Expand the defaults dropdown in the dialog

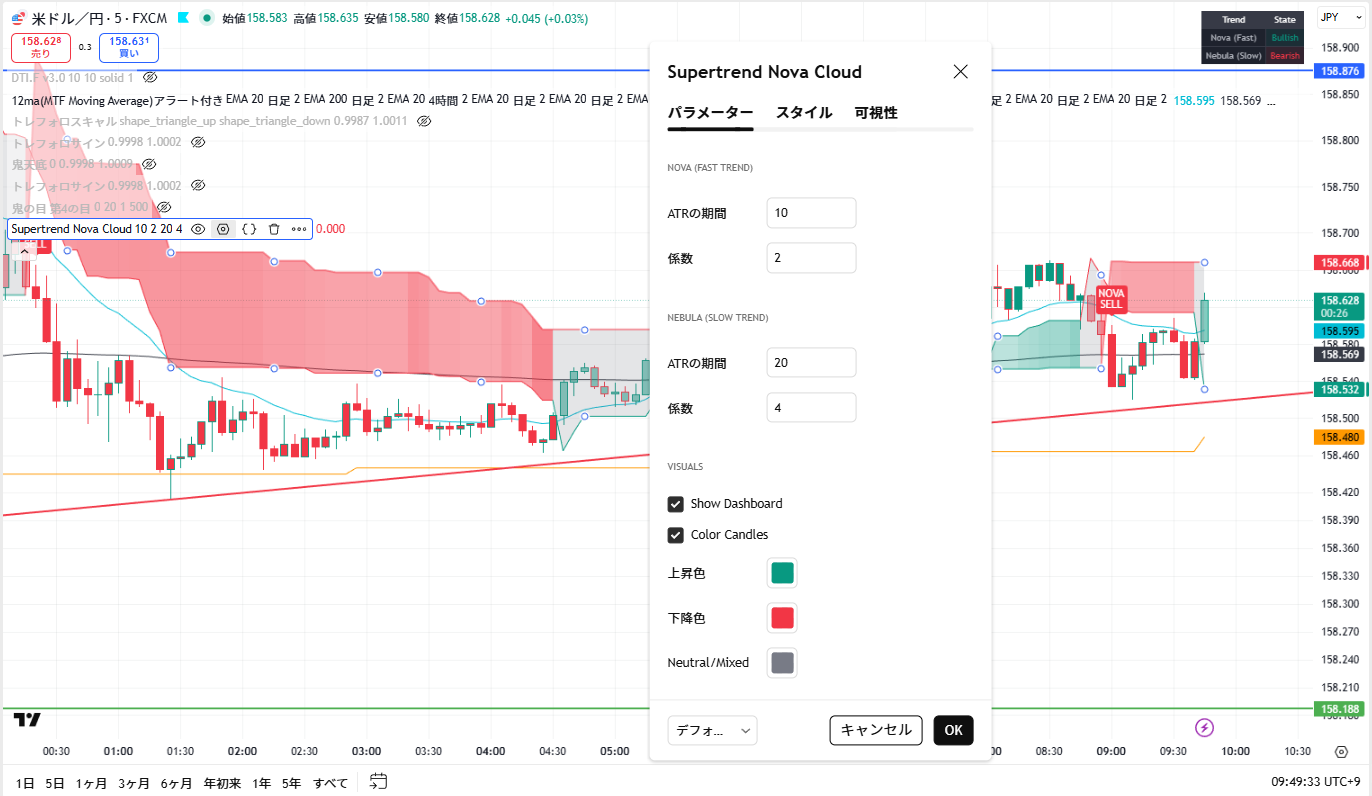tap(712, 730)
